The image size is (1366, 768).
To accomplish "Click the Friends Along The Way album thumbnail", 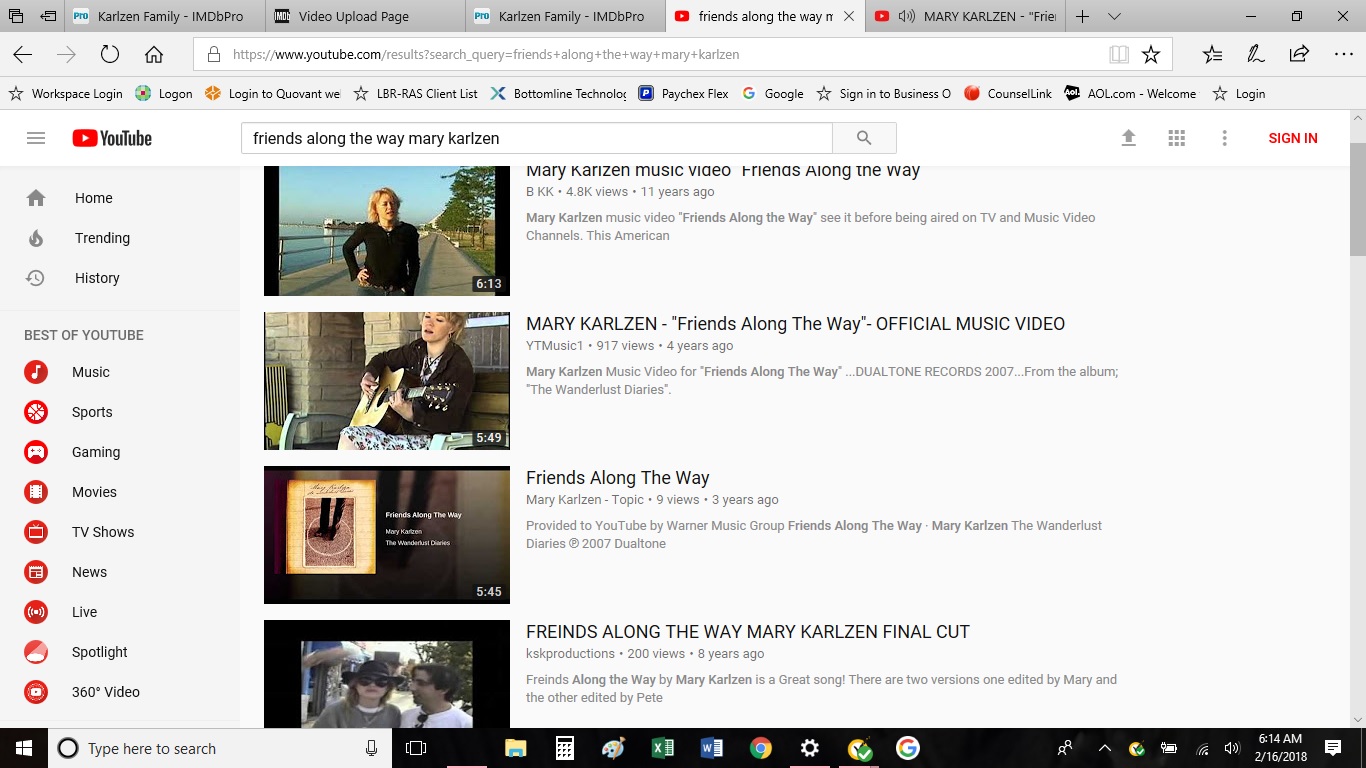I will click(387, 535).
